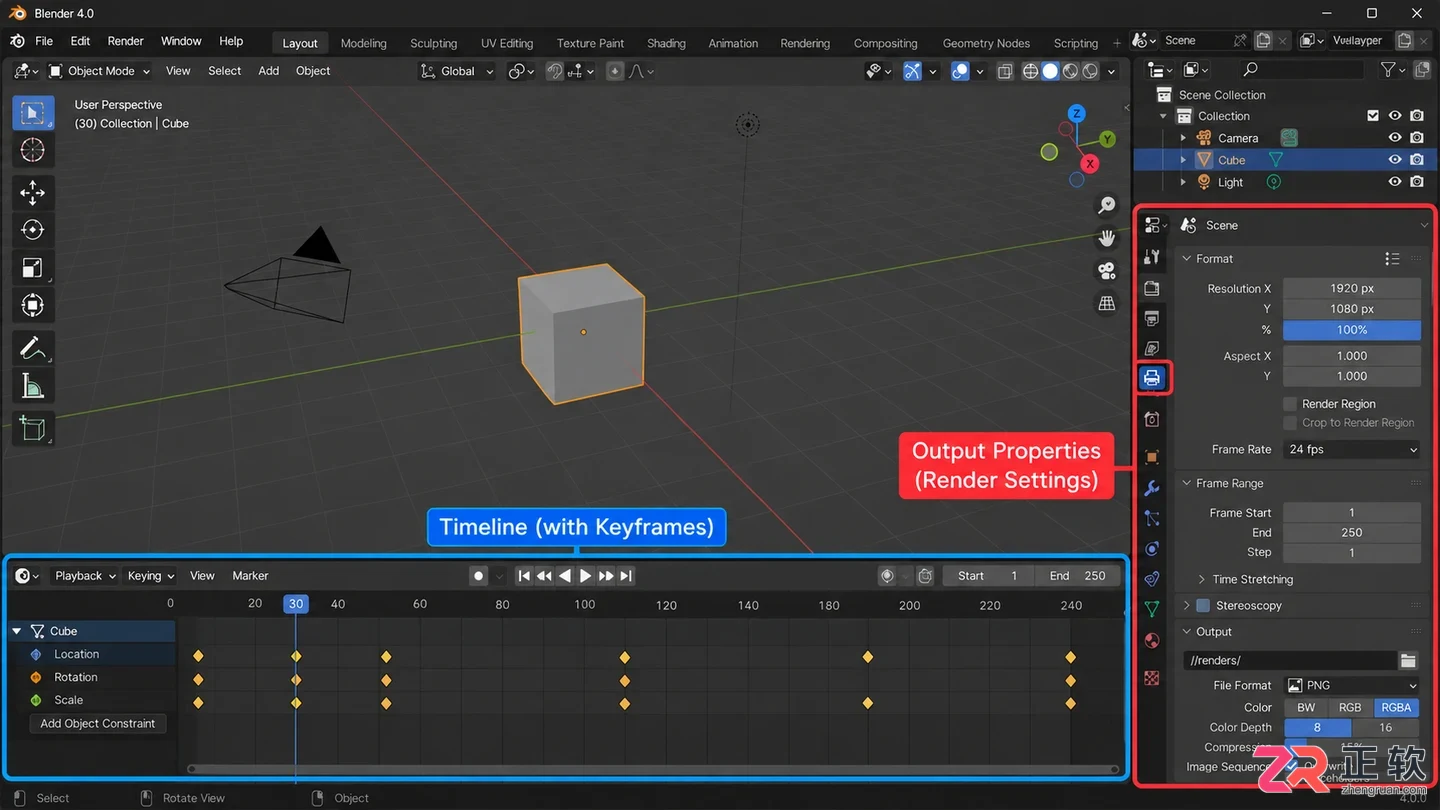Select the Annotate pencil tool
Viewport: 1440px width, 810px height.
coord(32,347)
